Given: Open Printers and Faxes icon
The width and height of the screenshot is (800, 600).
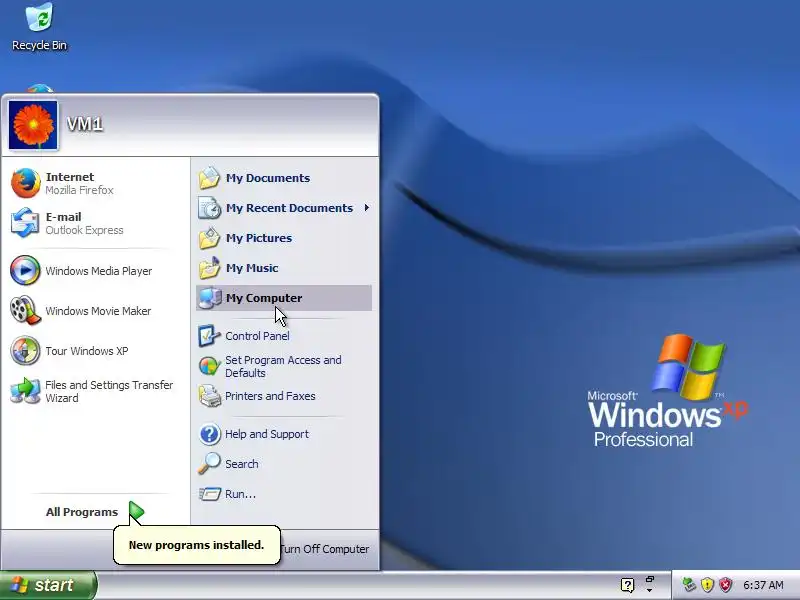Looking at the screenshot, I should point(209,396).
